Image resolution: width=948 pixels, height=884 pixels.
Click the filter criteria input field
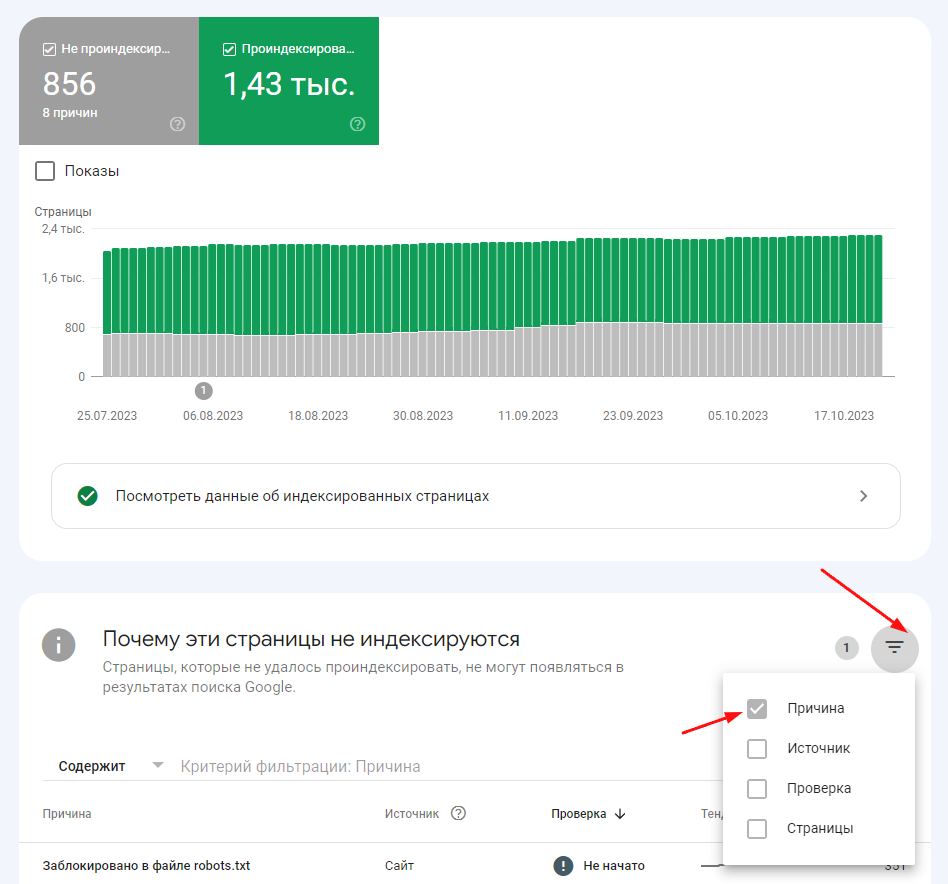[x=300, y=765]
